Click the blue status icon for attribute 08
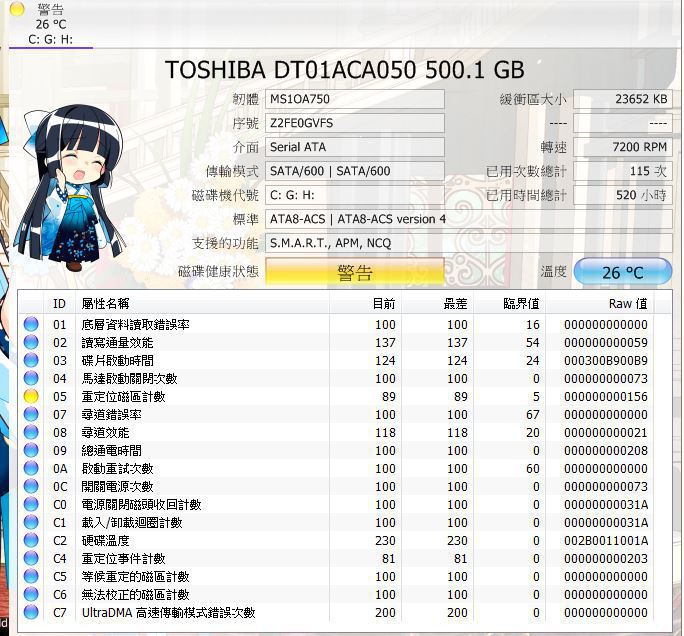 tap(31, 432)
